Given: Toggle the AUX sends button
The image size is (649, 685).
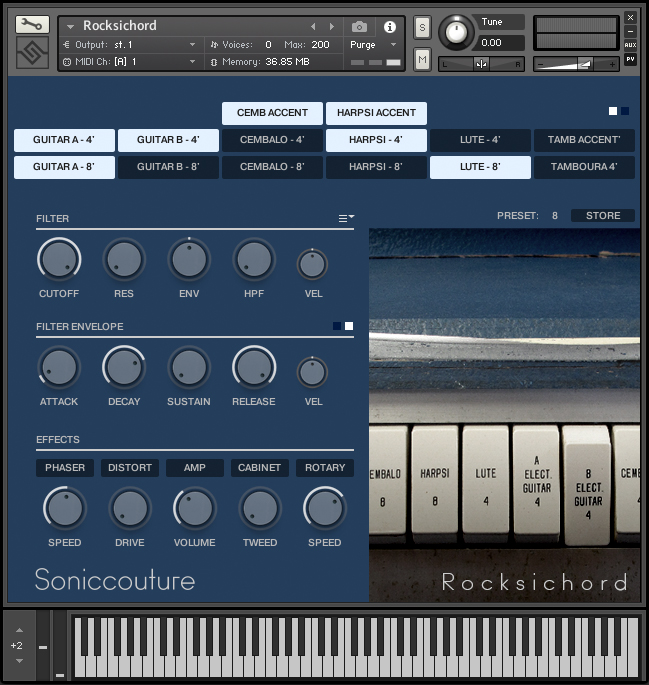Looking at the screenshot, I should pos(630,45).
